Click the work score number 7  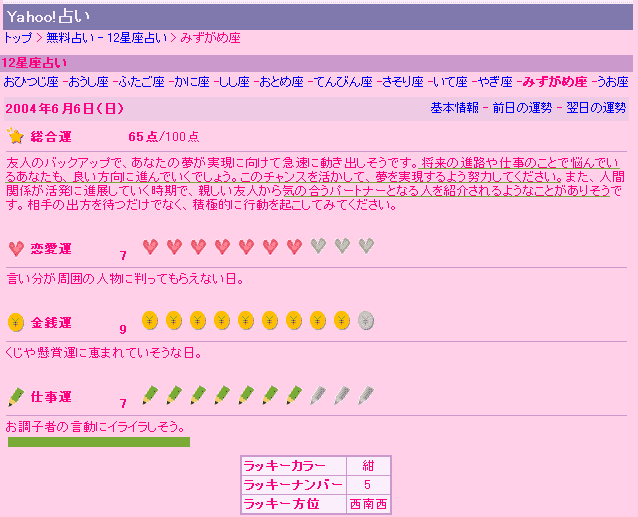click(123, 404)
